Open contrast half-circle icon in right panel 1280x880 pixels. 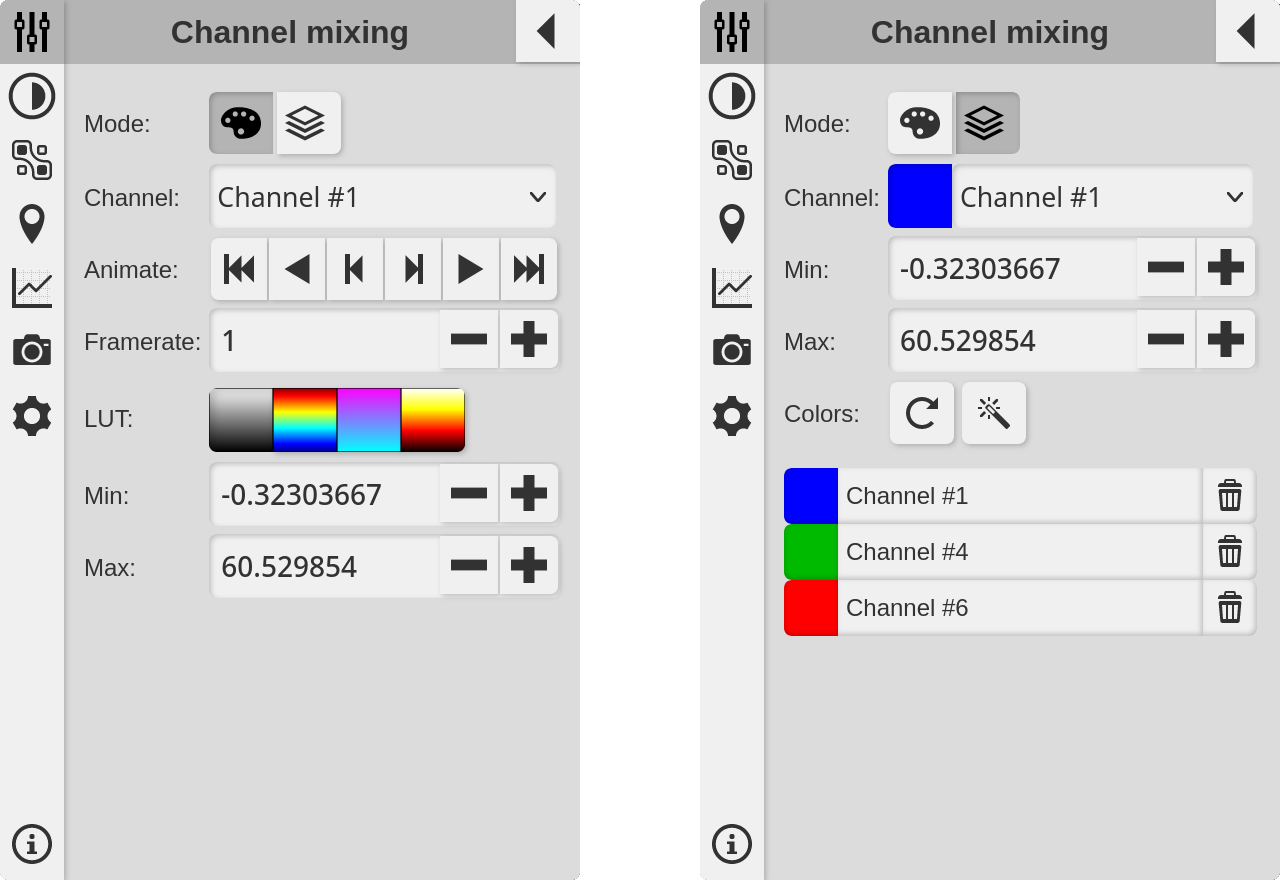tap(732, 96)
